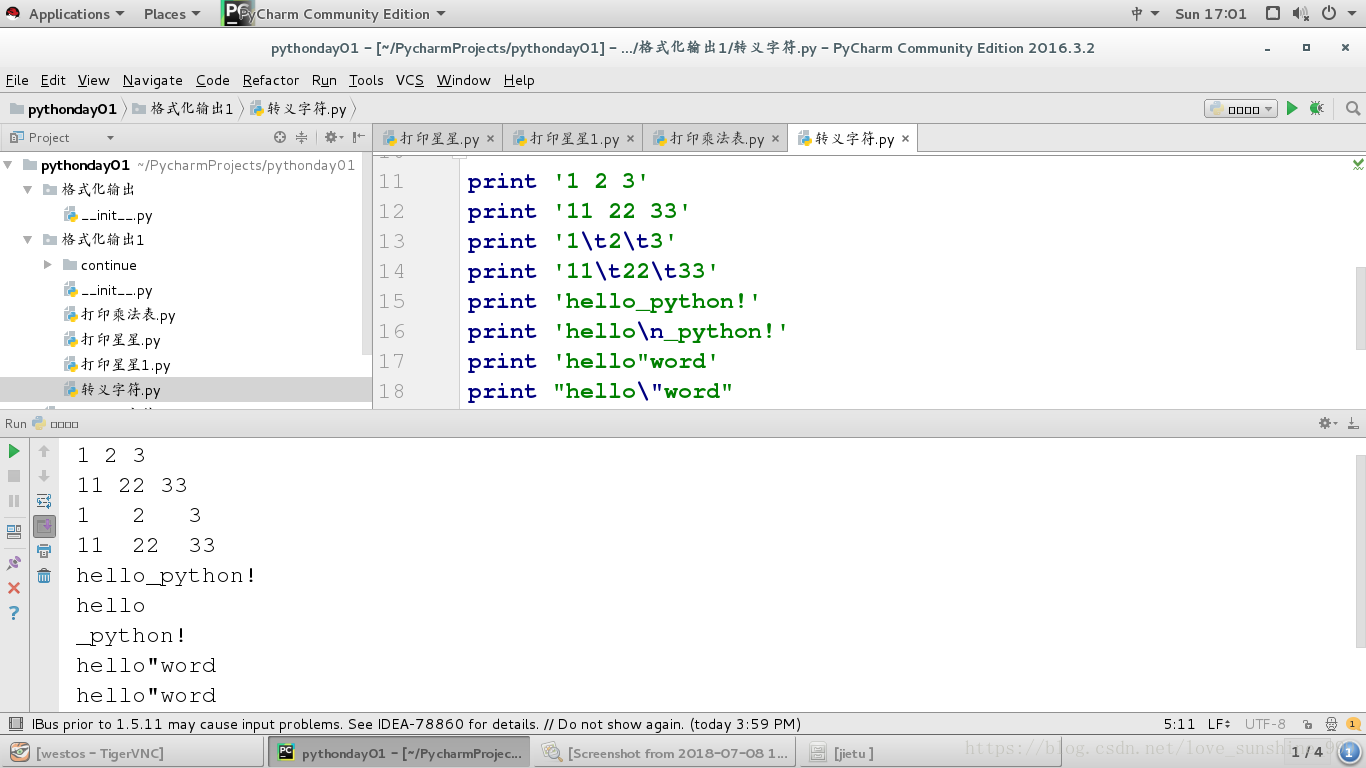Collapse the 格式化输出 folder
1366x768 pixels.
click(x=28, y=190)
